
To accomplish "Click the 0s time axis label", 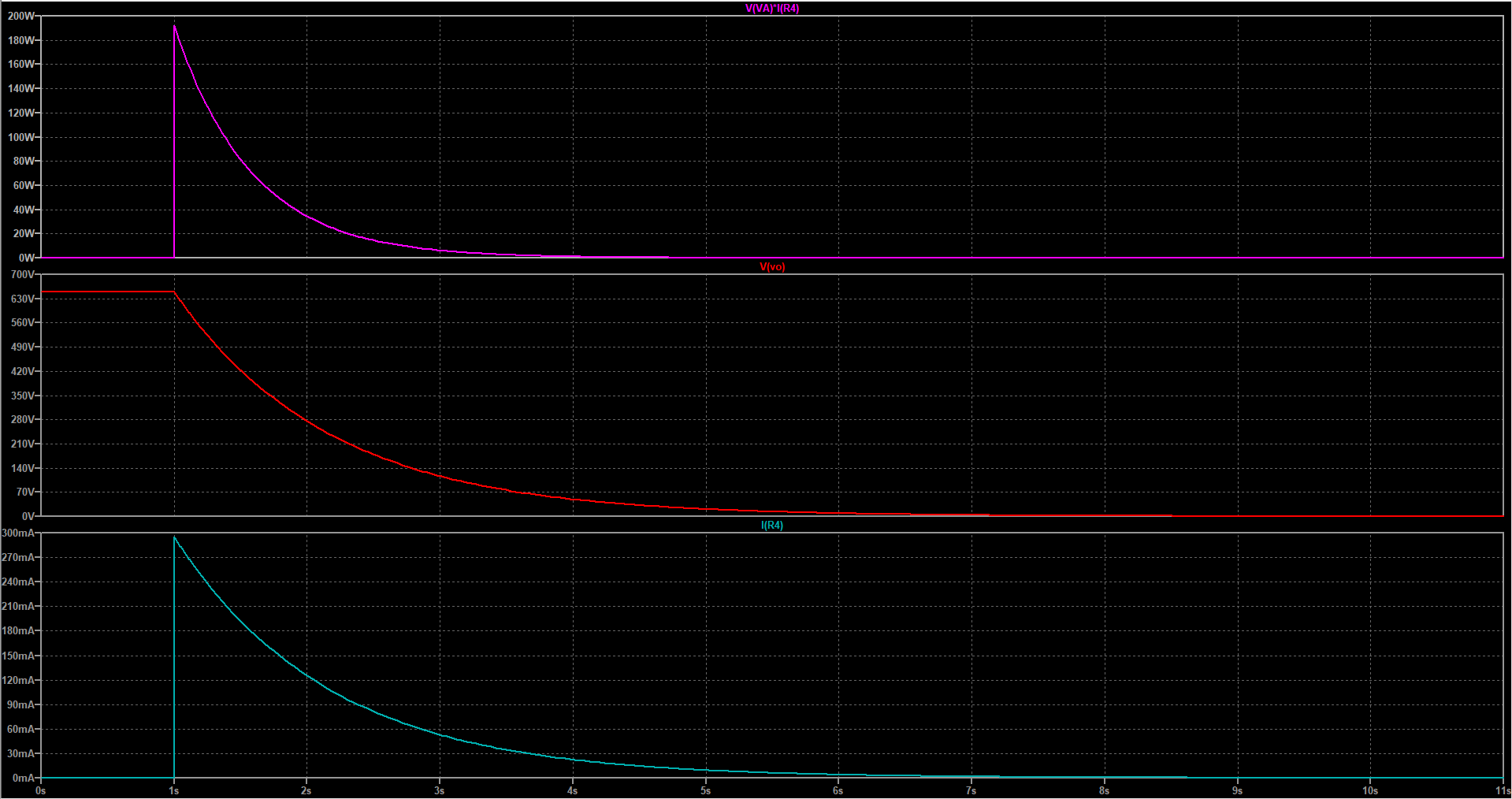I will (x=41, y=790).
